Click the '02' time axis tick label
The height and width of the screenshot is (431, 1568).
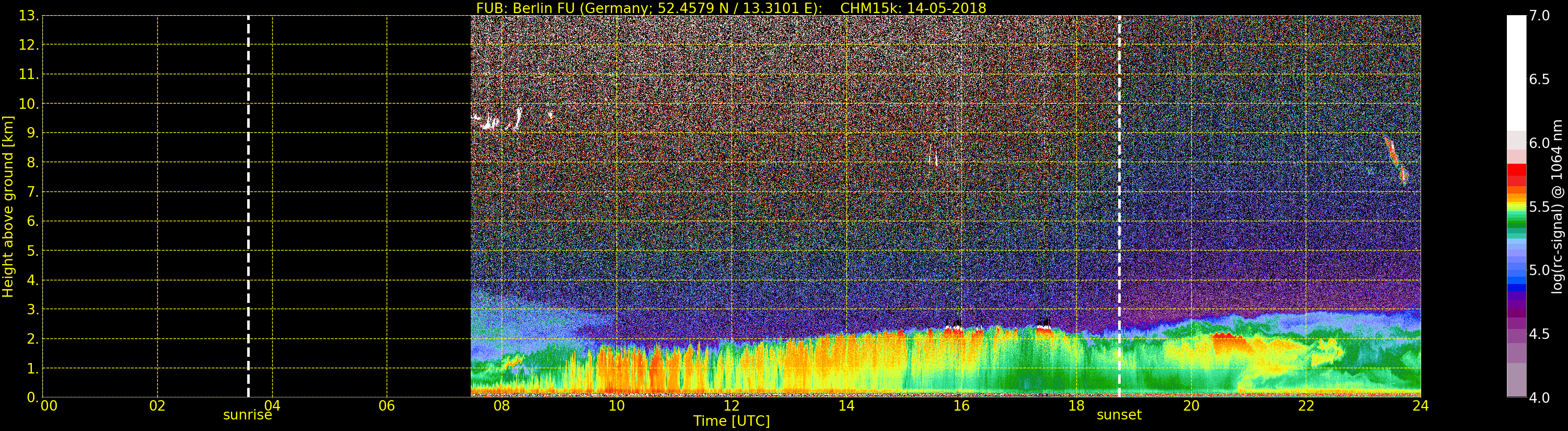tap(157, 406)
